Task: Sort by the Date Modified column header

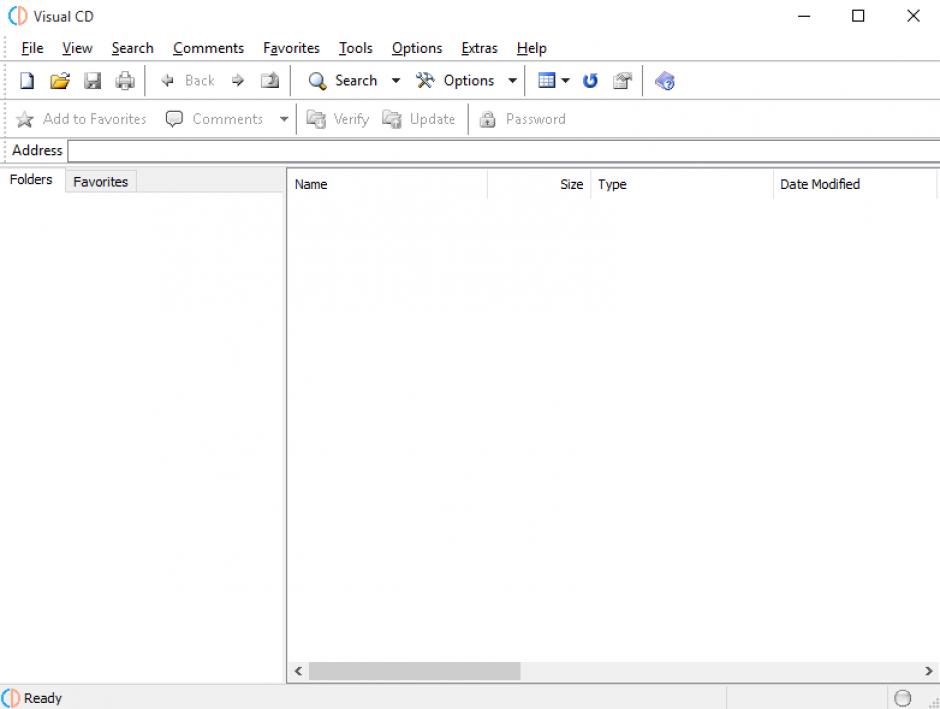Action: pos(855,184)
